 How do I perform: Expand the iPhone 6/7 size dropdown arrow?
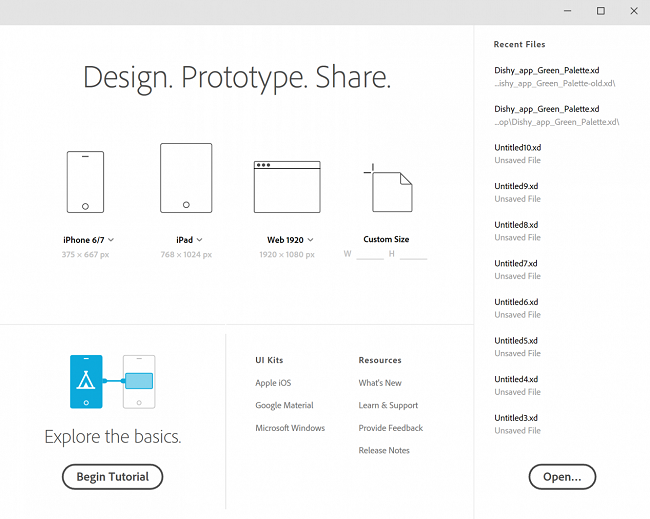tap(111, 240)
